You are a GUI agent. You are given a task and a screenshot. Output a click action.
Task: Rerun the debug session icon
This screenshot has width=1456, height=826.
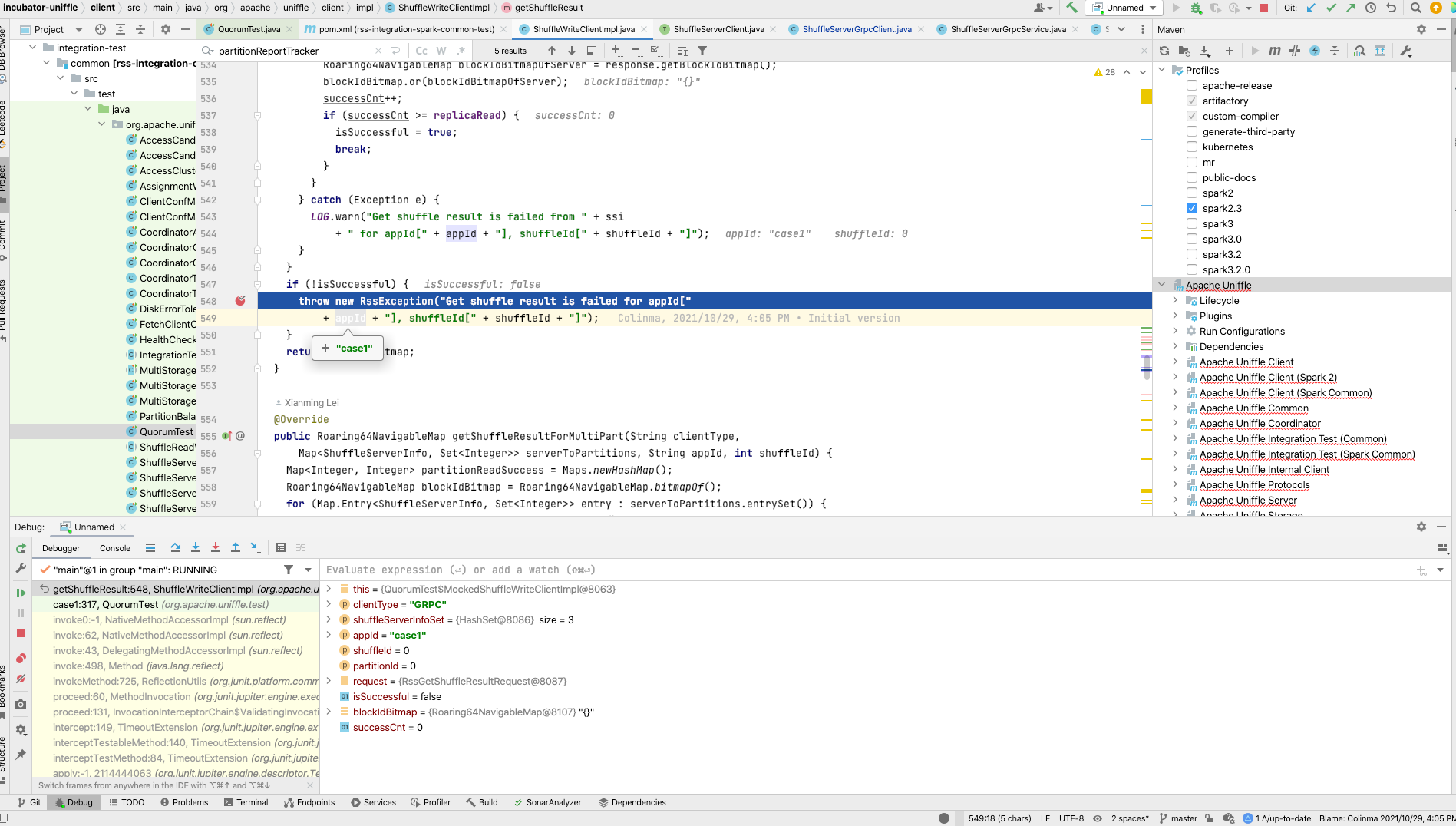21,548
